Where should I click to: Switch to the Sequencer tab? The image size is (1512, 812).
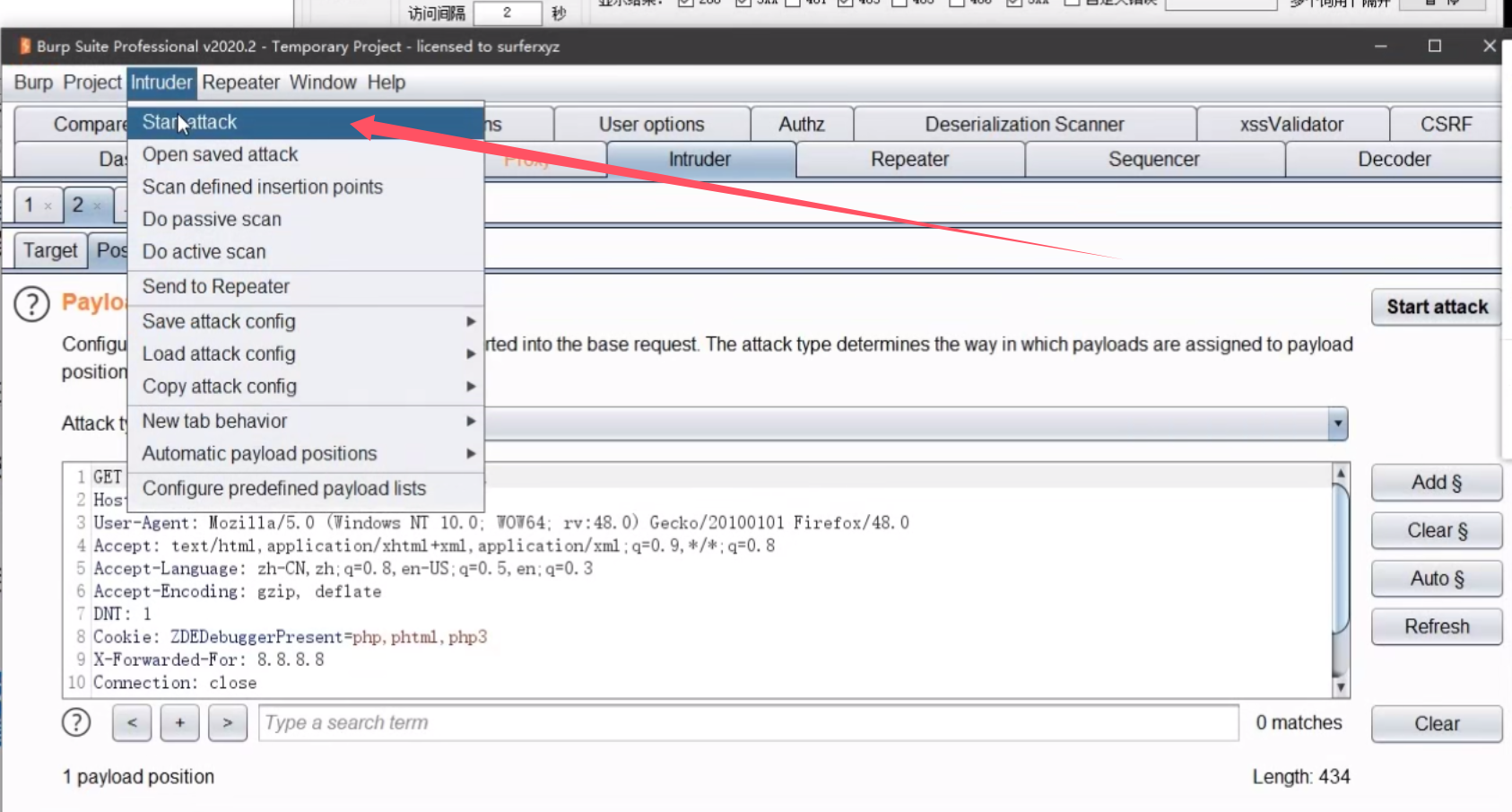click(x=1153, y=160)
